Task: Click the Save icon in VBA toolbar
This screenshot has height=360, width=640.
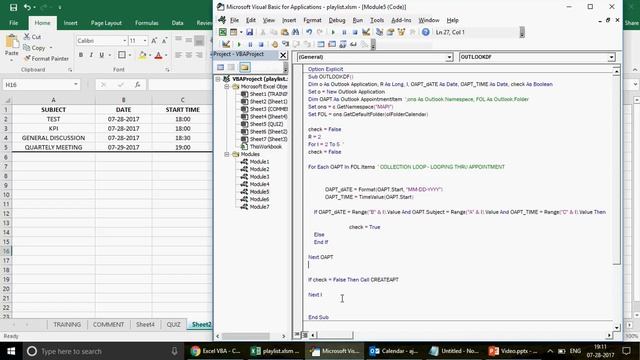Action: pos(249,32)
